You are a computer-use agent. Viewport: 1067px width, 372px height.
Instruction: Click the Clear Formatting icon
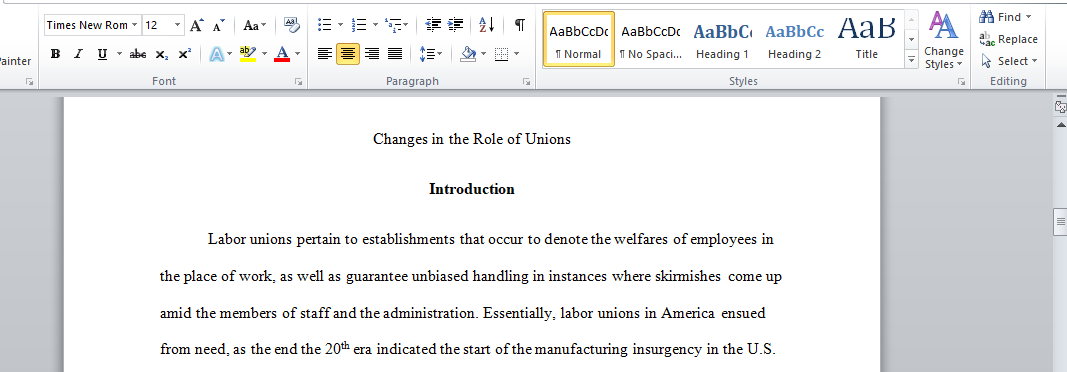pos(291,26)
